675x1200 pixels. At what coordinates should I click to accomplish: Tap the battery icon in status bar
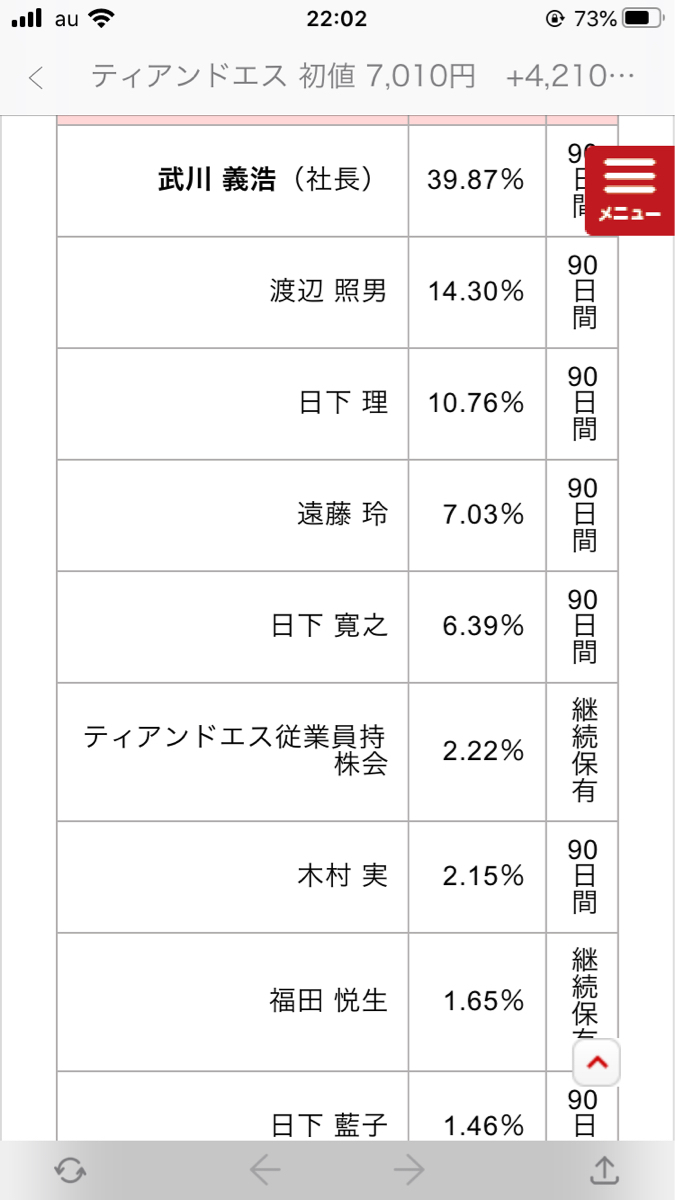tap(643, 19)
